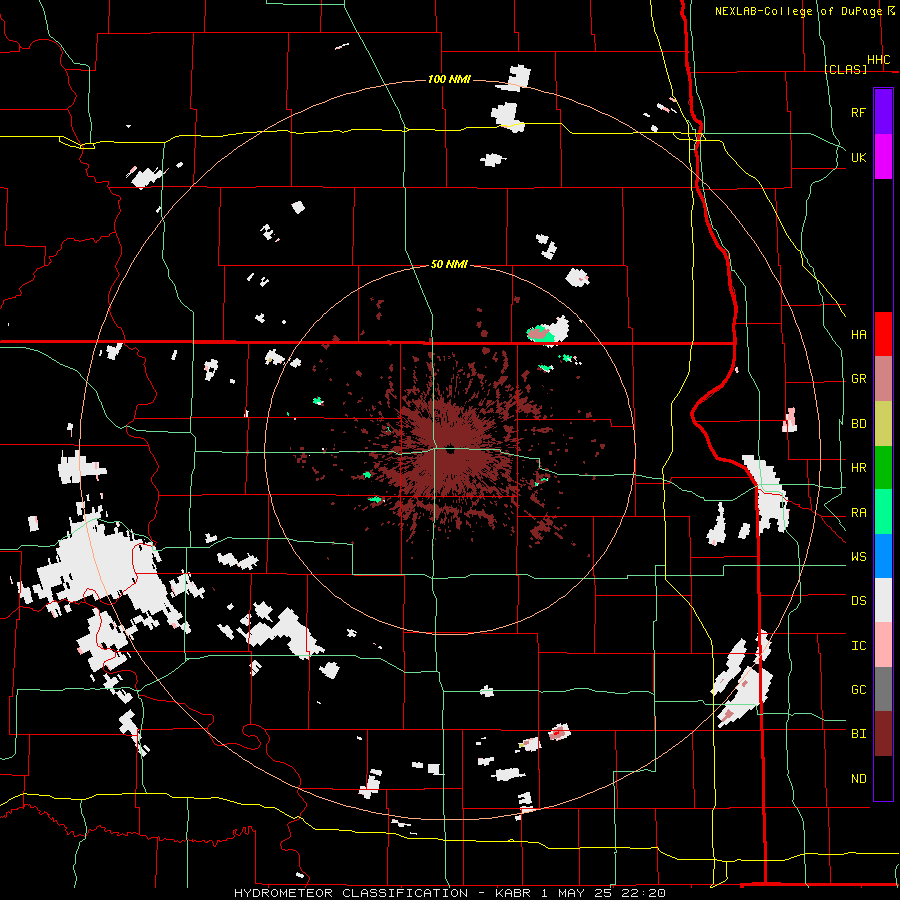Click the GC label in the legend
The height and width of the screenshot is (900, 900).
[858, 689]
